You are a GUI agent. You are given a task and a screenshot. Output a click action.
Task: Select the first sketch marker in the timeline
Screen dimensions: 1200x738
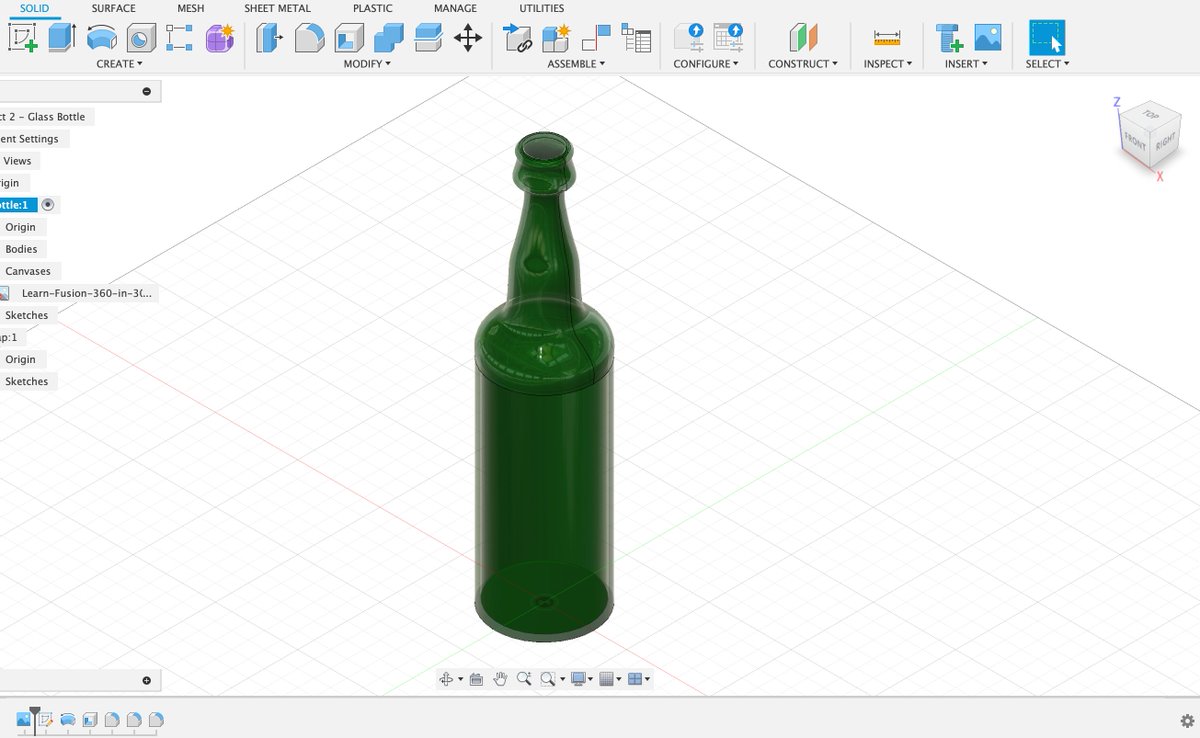[45, 718]
